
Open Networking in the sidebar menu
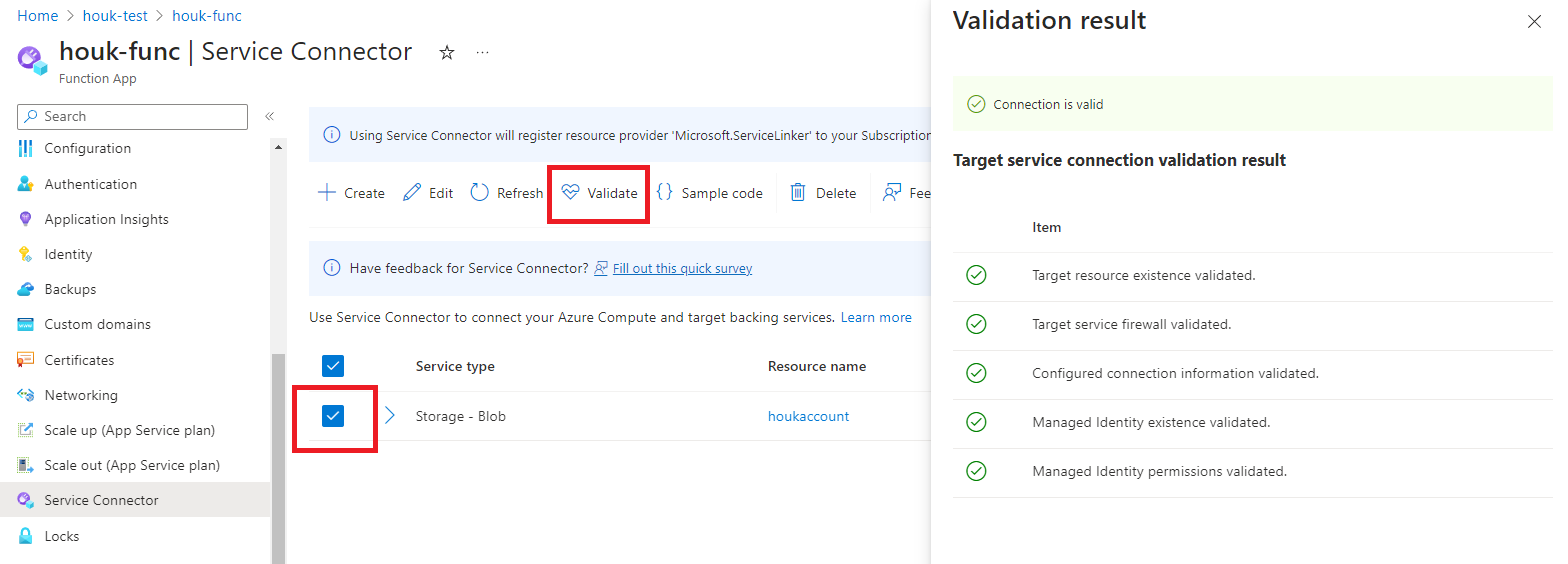(x=81, y=395)
